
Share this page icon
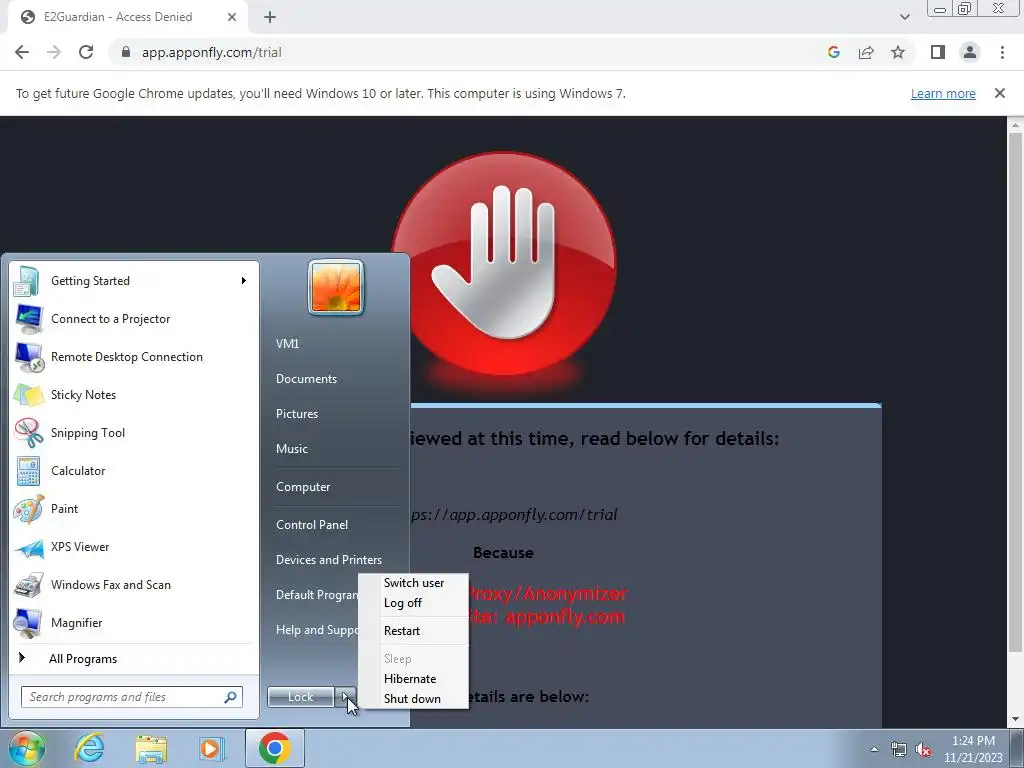coord(866,52)
